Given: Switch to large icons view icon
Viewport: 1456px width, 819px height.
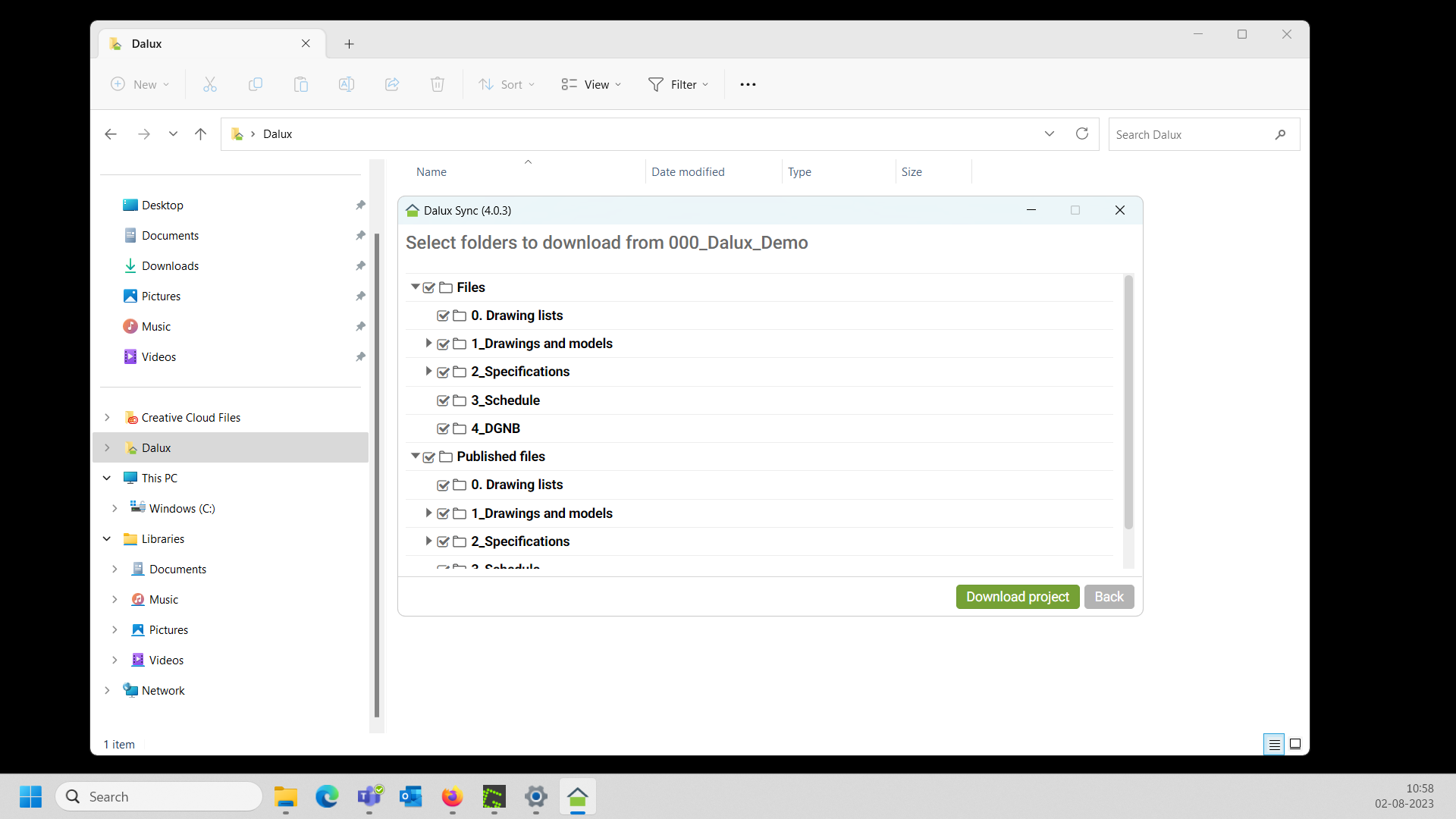Looking at the screenshot, I should point(1295,744).
